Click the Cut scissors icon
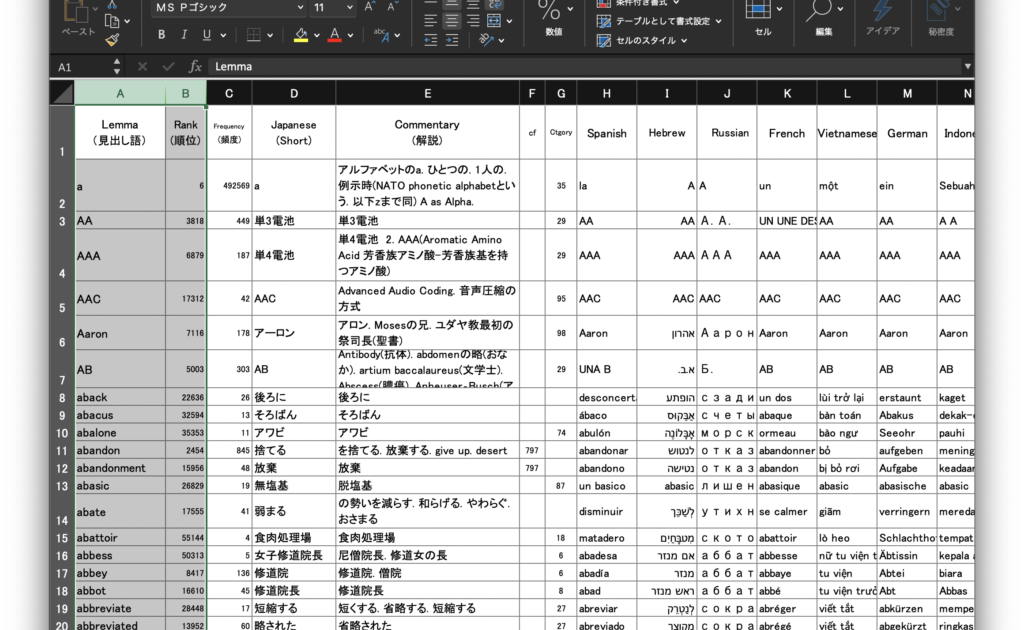The height and width of the screenshot is (630, 1024). click(x=112, y=5)
